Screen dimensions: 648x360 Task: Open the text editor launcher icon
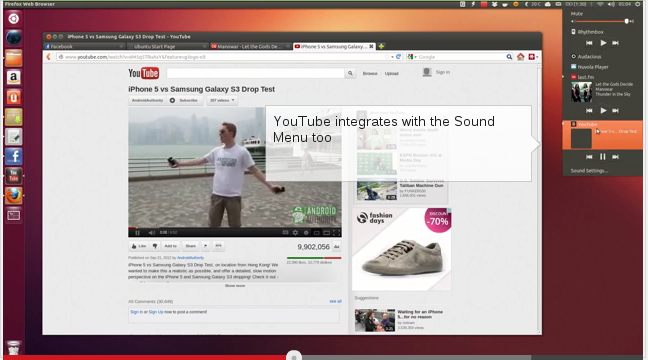coord(13,137)
